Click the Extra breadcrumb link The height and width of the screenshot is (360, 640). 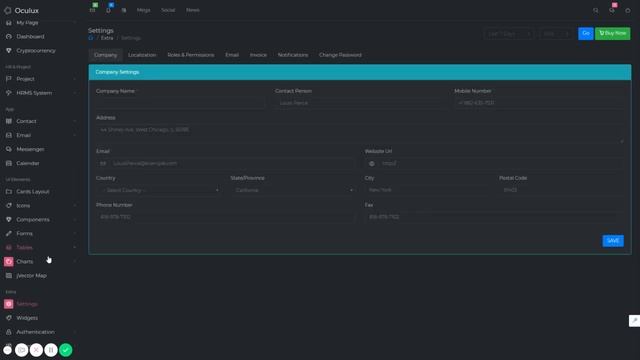[x=107, y=38]
